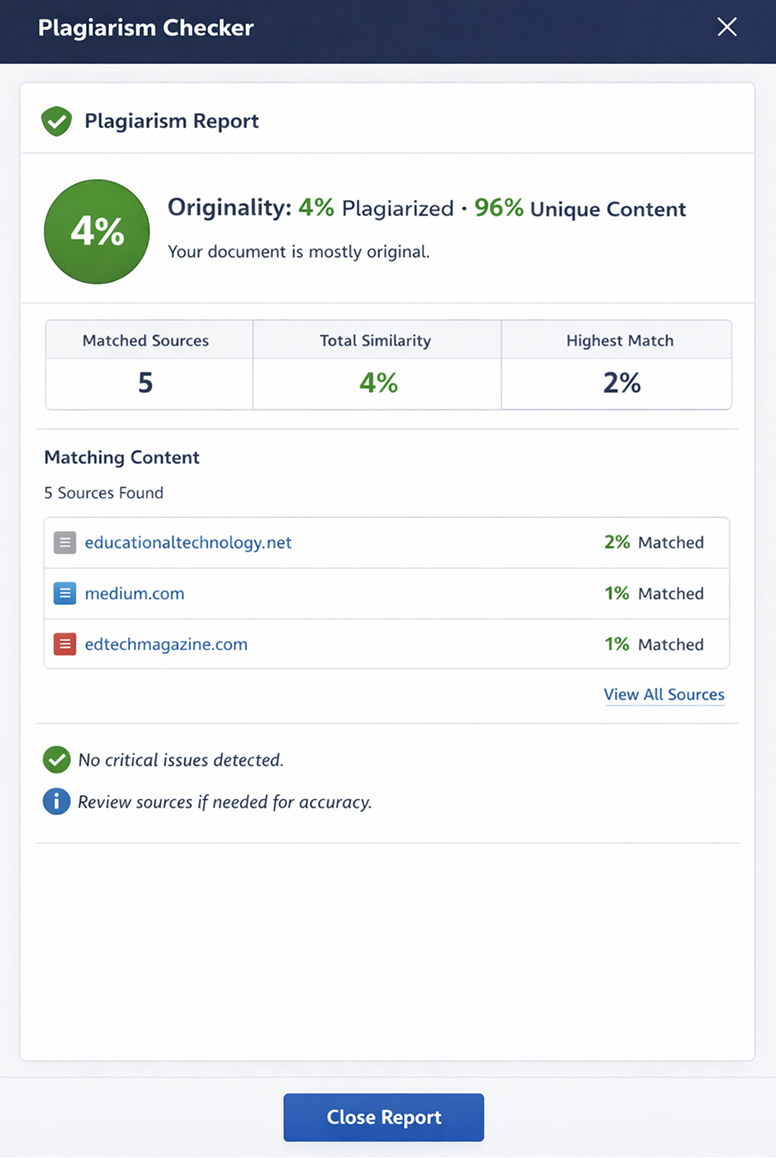Click the 1% Matched label for medium.com
This screenshot has width=776, height=1158.
653,594
